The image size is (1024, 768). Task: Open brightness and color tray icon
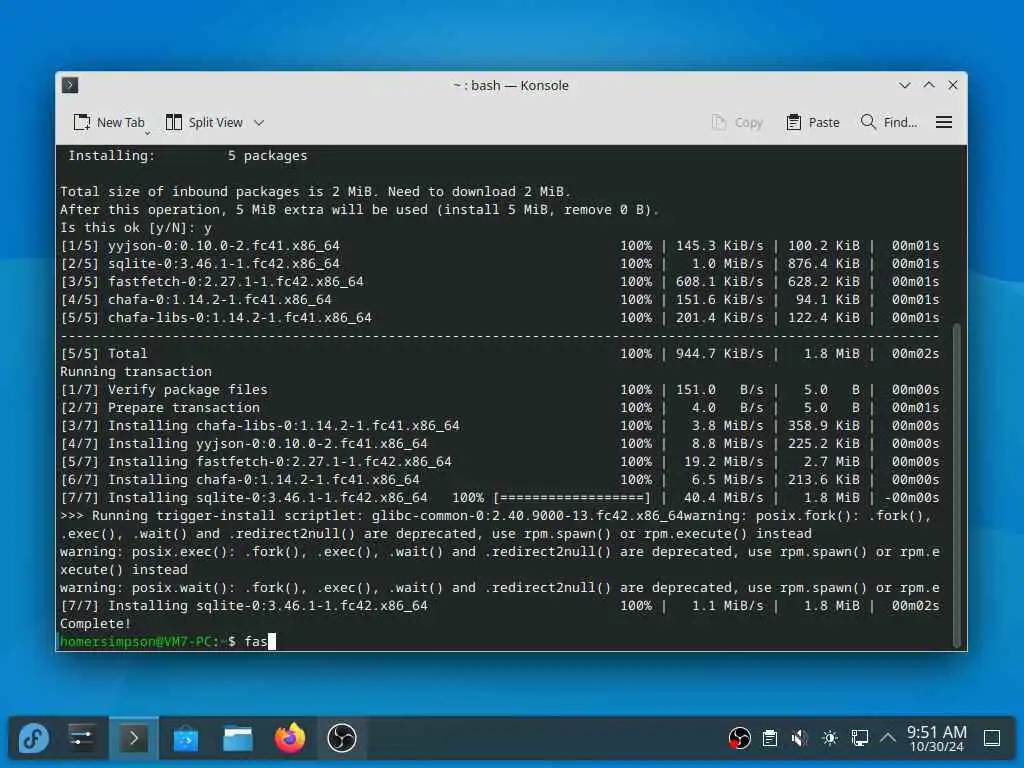tap(830, 739)
